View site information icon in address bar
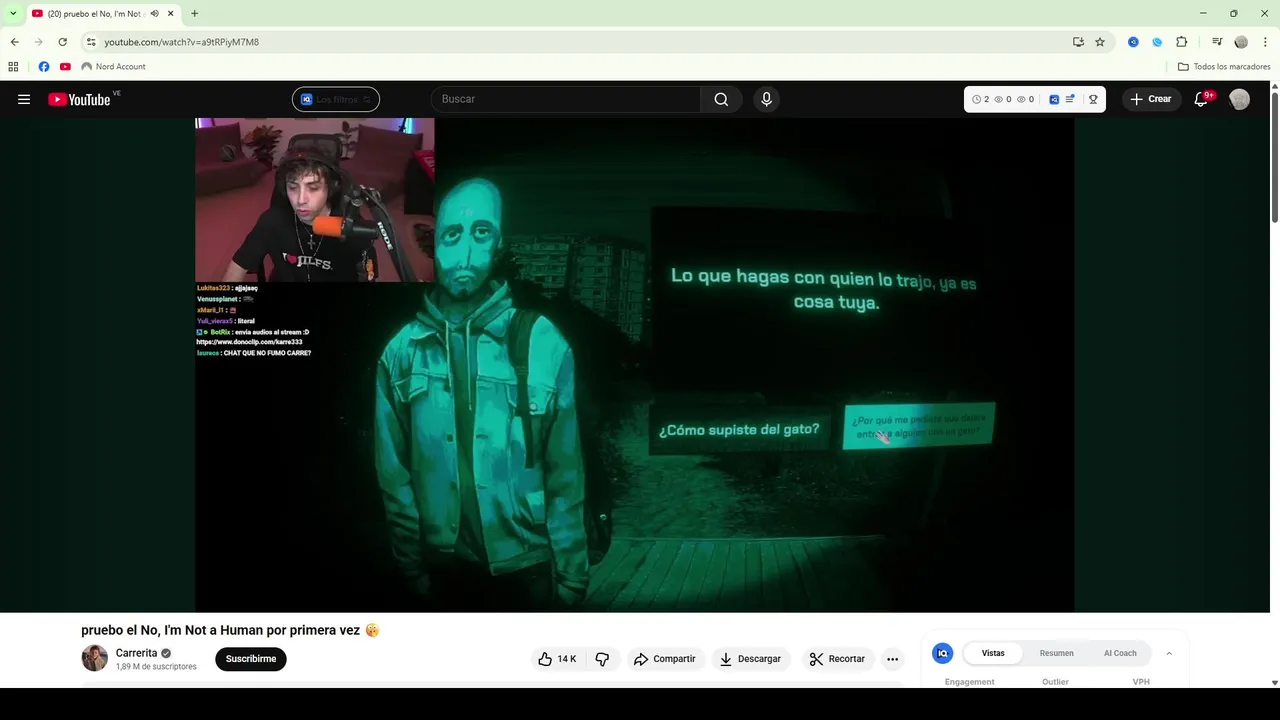This screenshot has height=720, width=1280. point(91,42)
